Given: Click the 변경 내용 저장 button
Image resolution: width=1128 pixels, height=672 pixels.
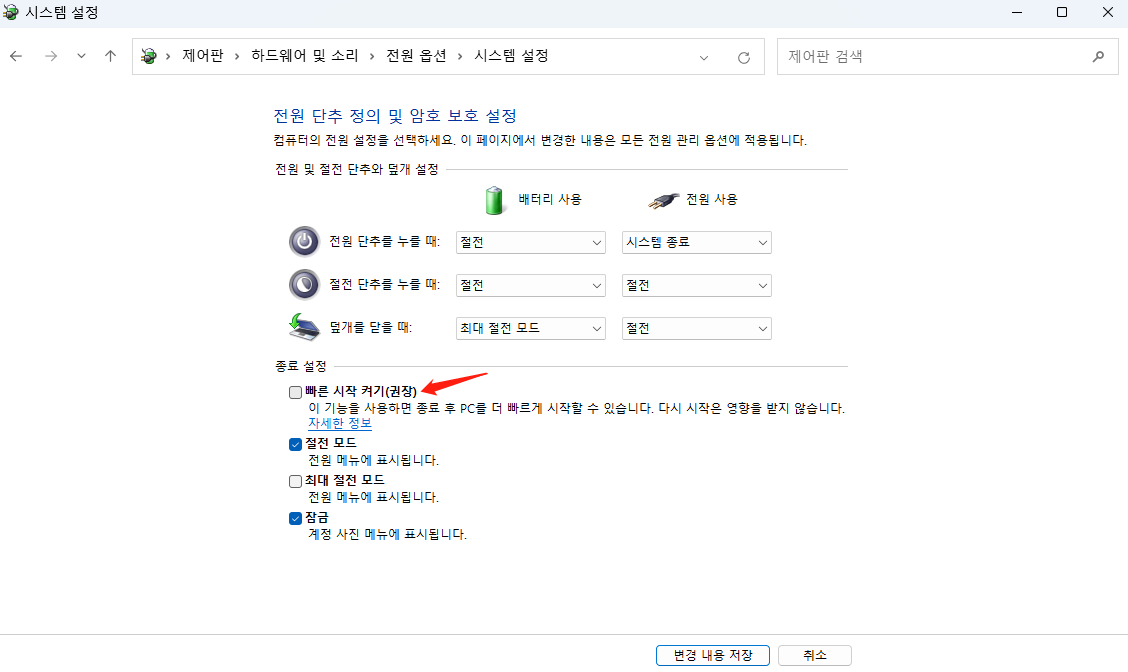Looking at the screenshot, I should click(x=712, y=655).
